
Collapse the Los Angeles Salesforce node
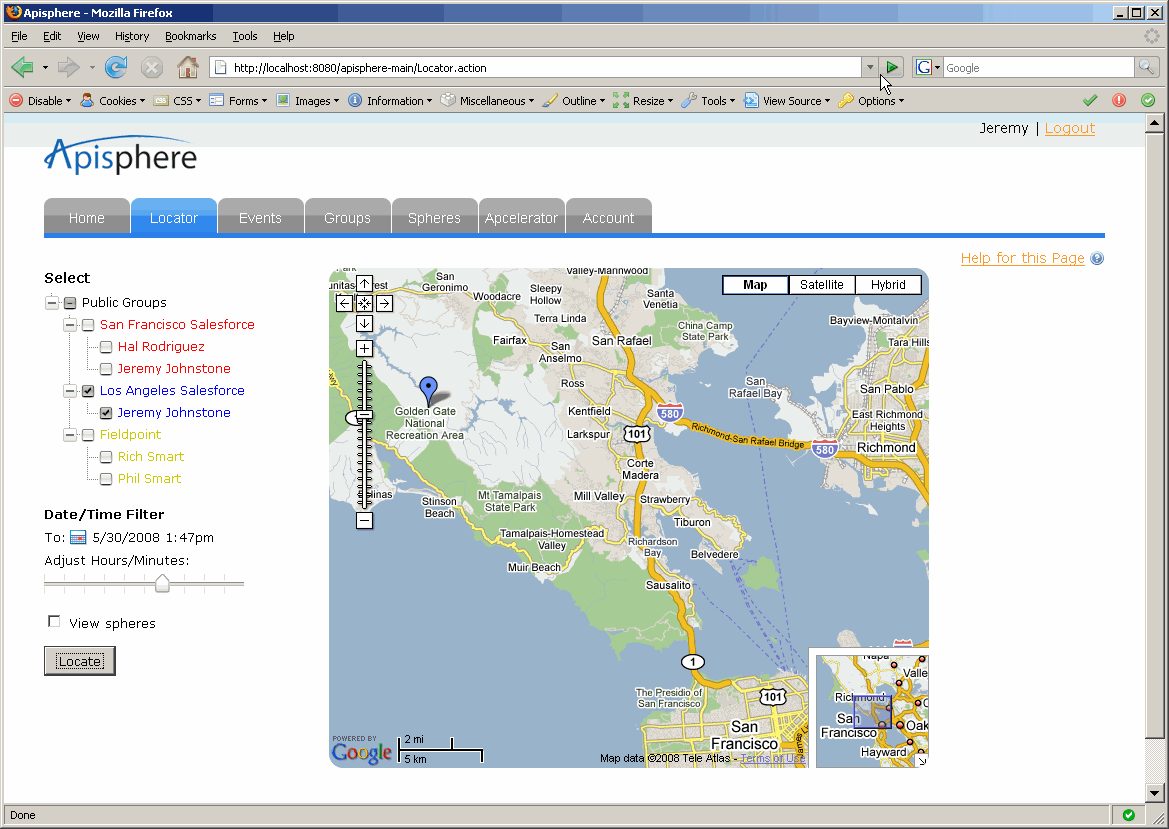[70, 391]
